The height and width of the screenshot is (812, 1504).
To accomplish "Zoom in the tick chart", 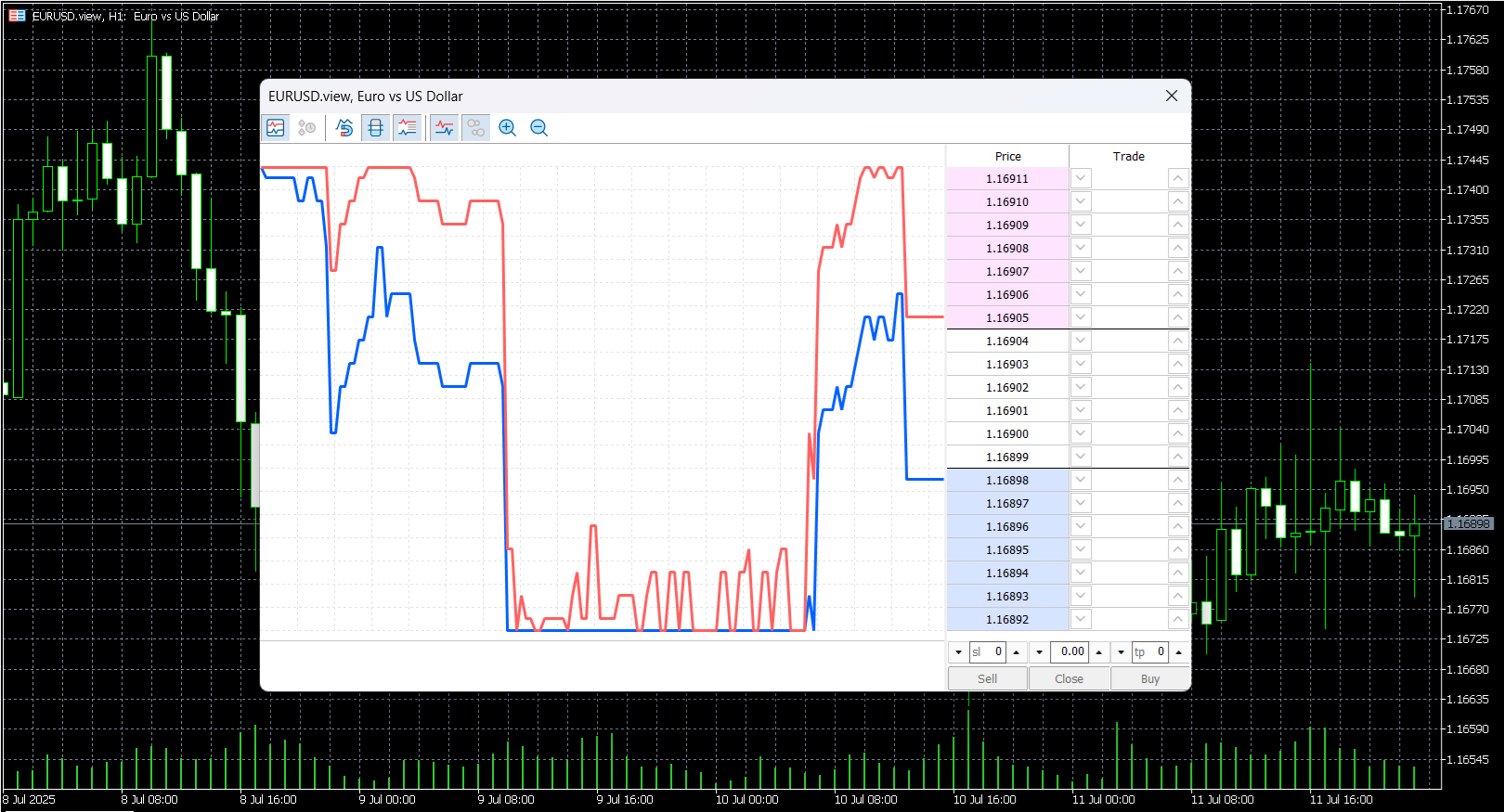I will 508,128.
